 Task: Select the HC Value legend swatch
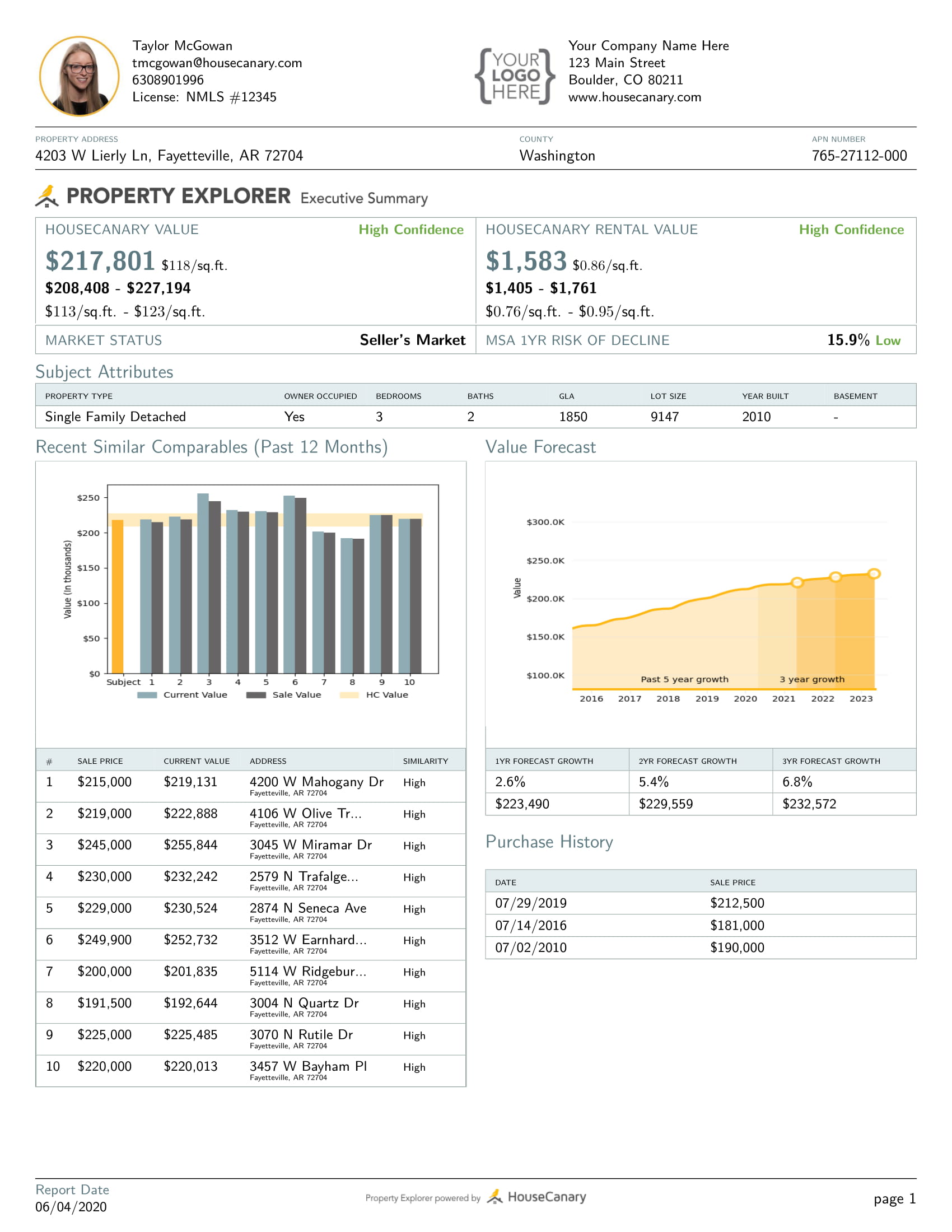coord(349,695)
